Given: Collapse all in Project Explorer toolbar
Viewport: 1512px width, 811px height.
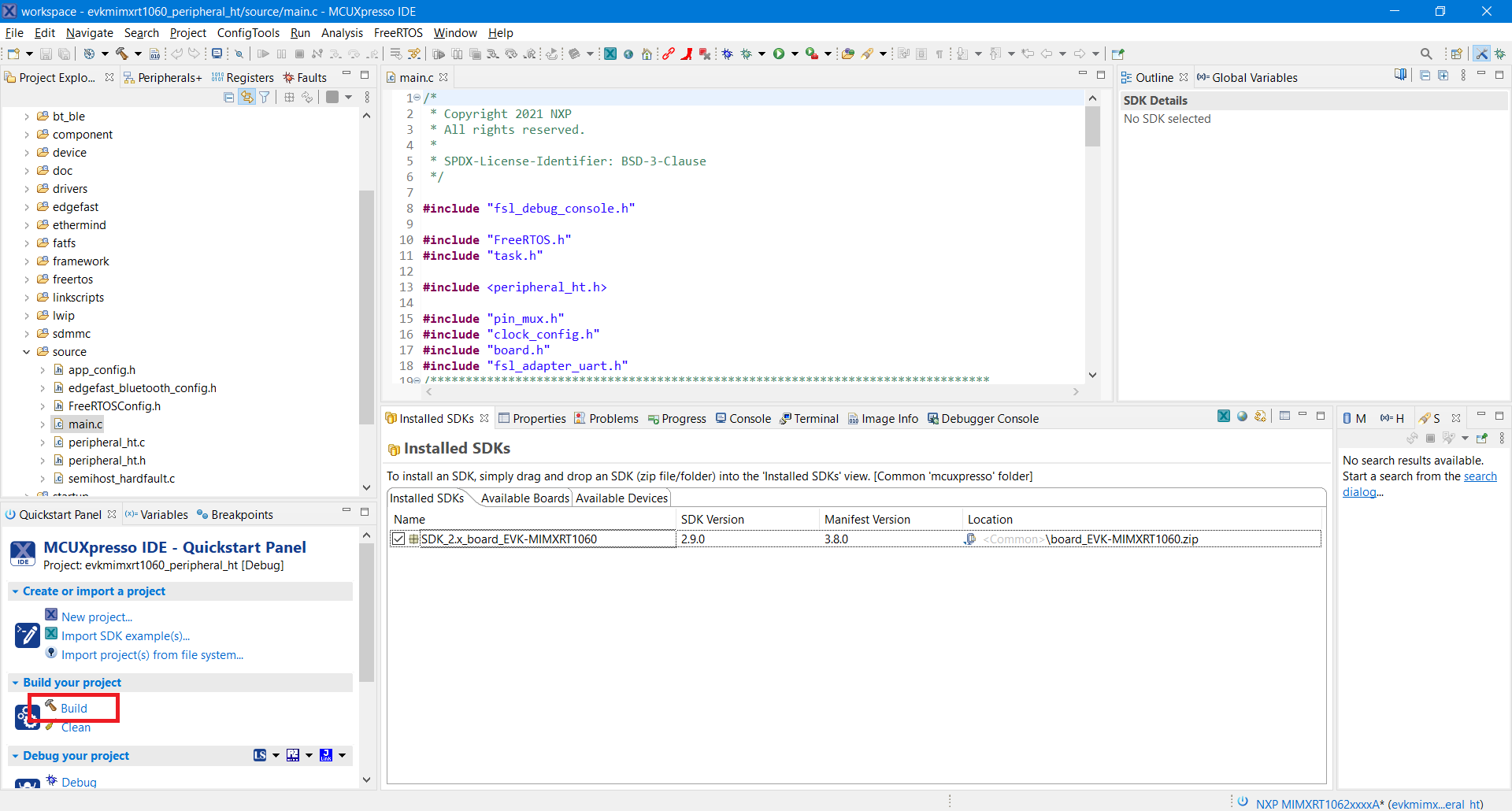Looking at the screenshot, I should point(228,97).
